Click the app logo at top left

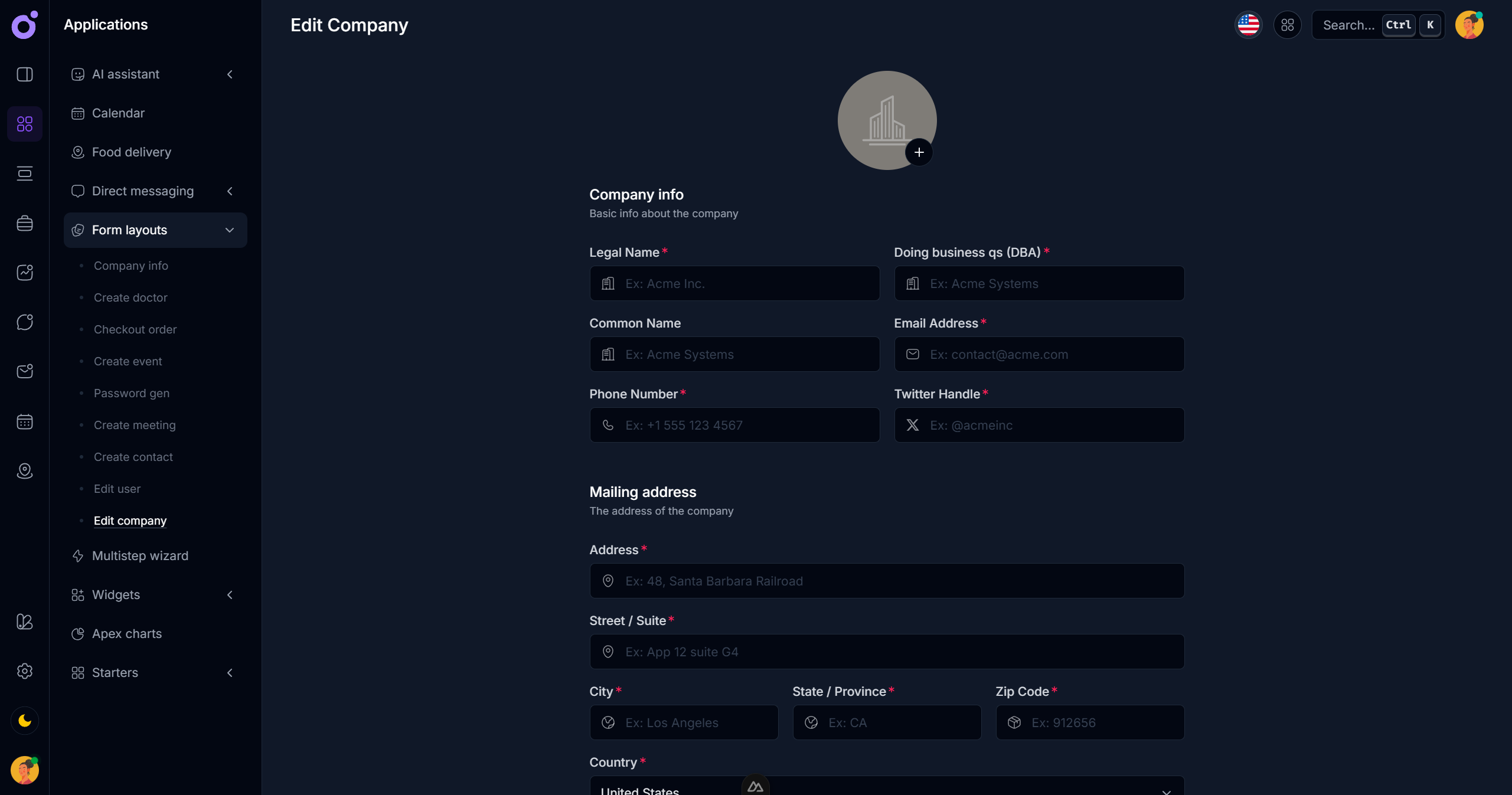[24, 25]
